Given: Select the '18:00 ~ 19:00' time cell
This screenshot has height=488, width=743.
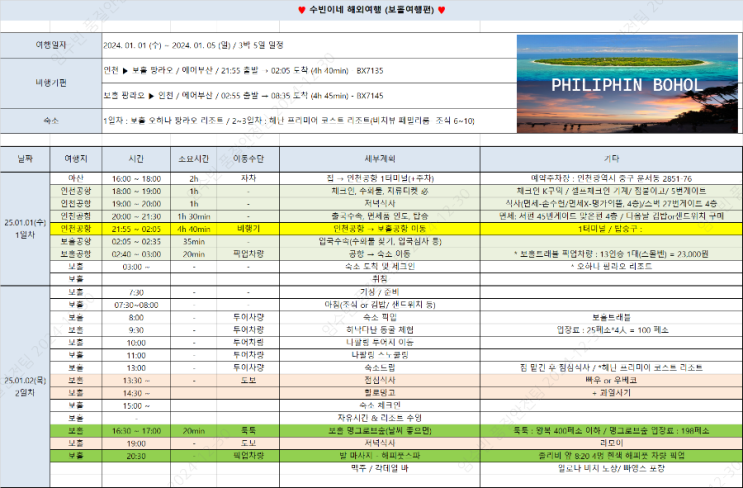Looking at the screenshot, I should pyautogui.click(x=136, y=191).
